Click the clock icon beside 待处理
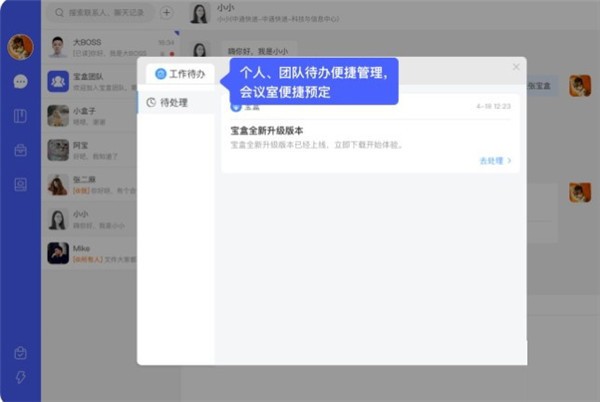Image resolution: width=600 pixels, height=402 pixels. [x=151, y=103]
